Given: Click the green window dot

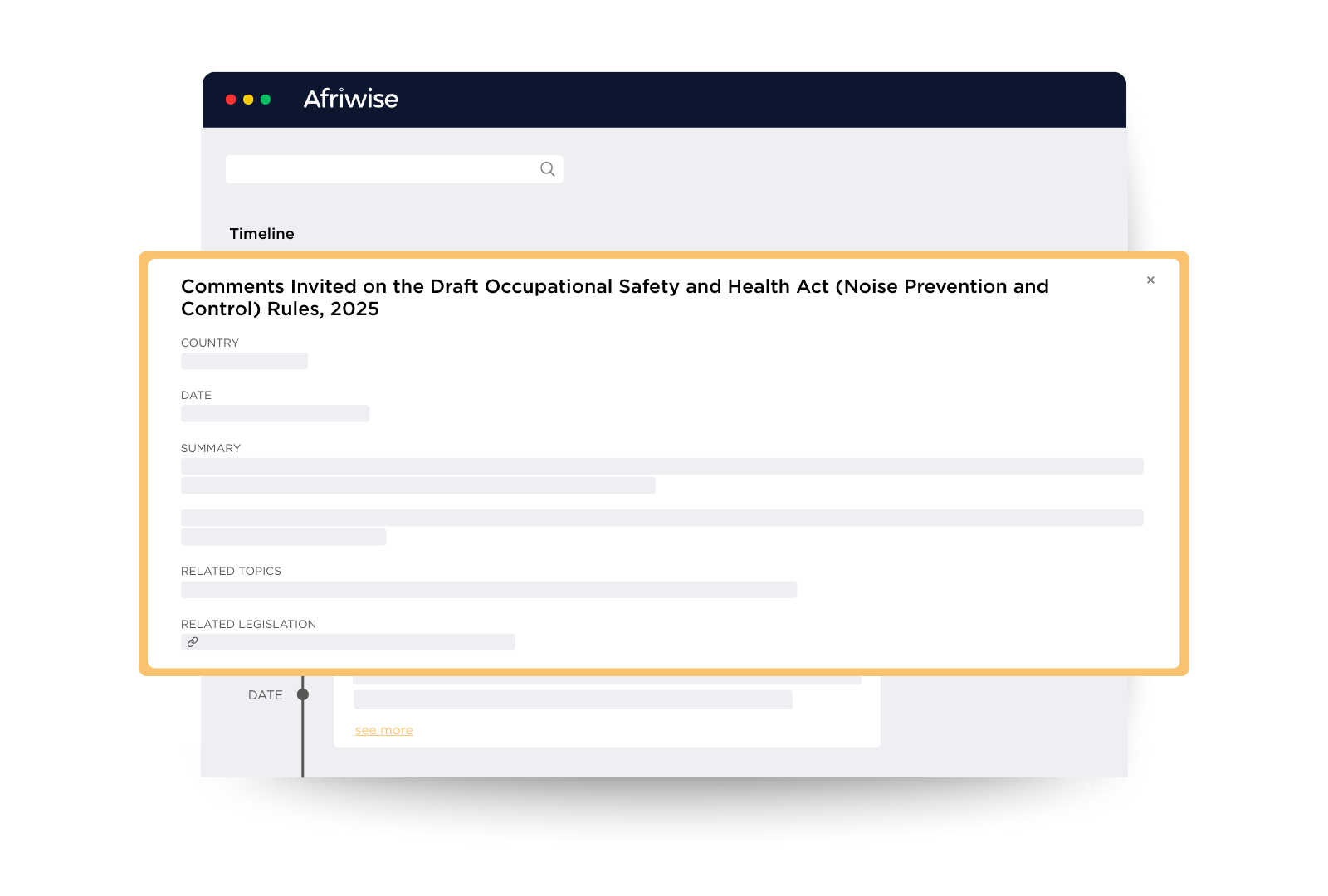Looking at the screenshot, I should 266,100.
